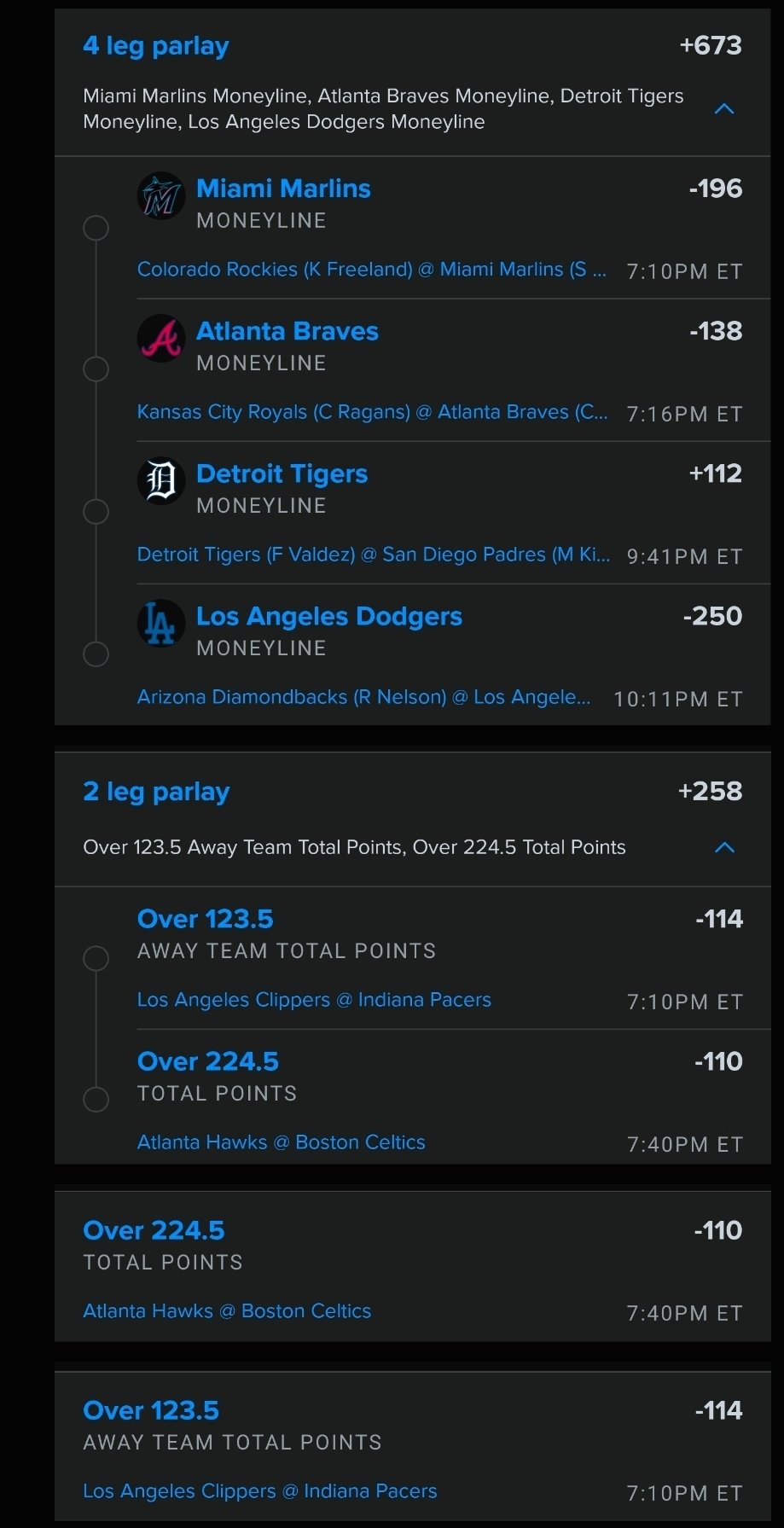Open Los Angeles Clippers @ Indiana Pacers in parlay
The width and height of the screenshot is (784, 1528).
point(314,1000)
